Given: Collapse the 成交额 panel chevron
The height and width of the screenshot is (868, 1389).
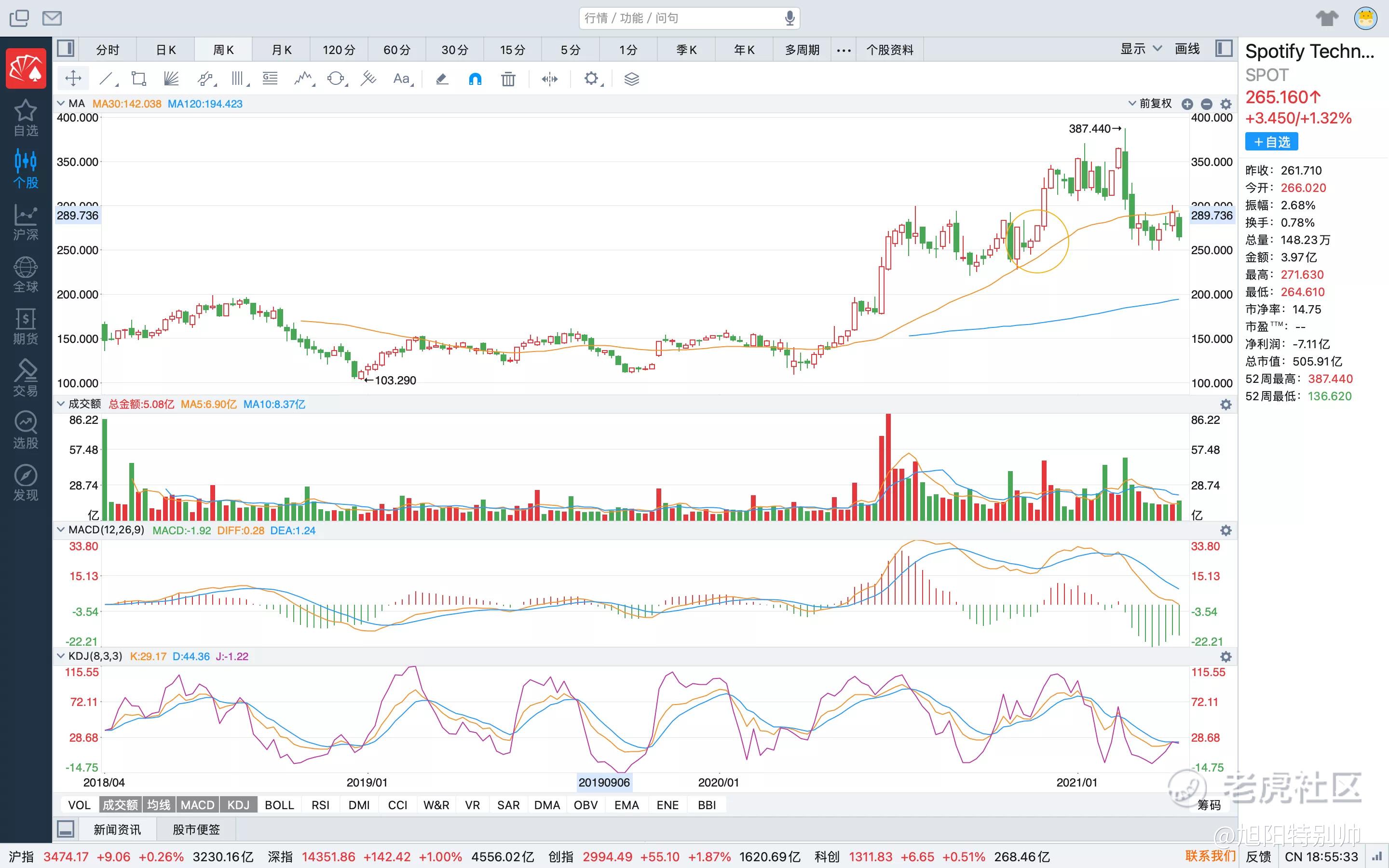Looking at the screenshot, I should (61, 404).
